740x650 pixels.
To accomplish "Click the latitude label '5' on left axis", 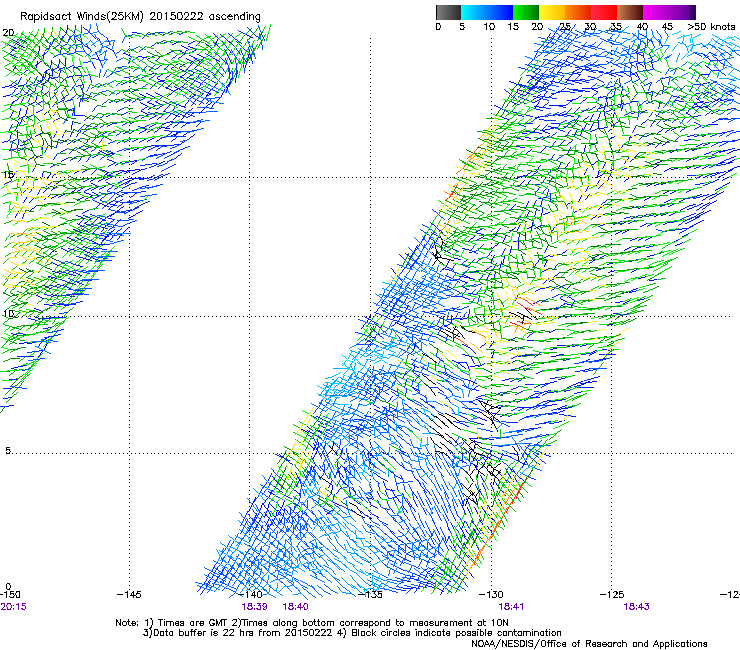I will pos(8,451).
